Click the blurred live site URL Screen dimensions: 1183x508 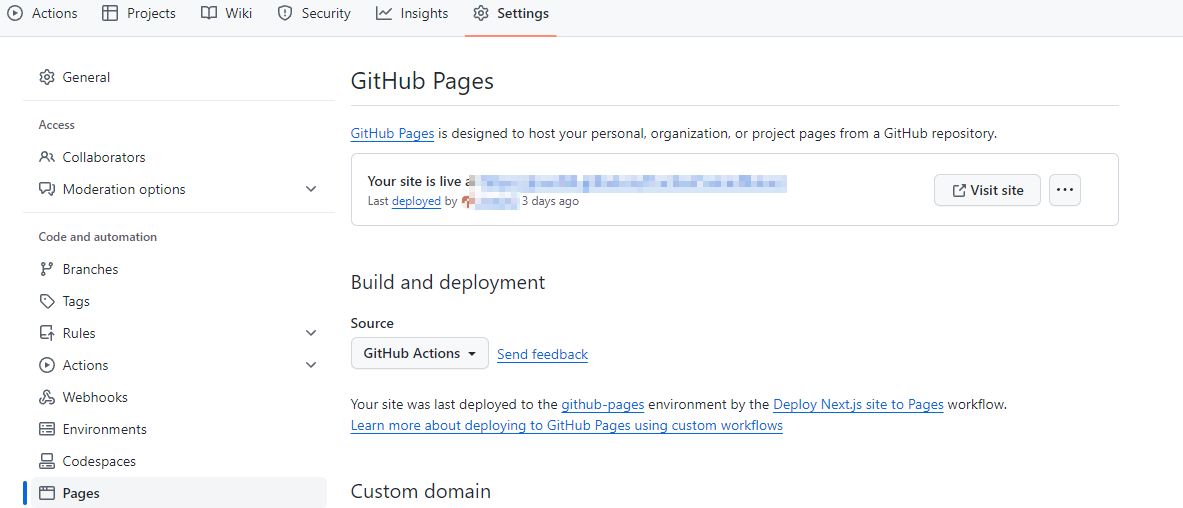click(x=628, y=181)
